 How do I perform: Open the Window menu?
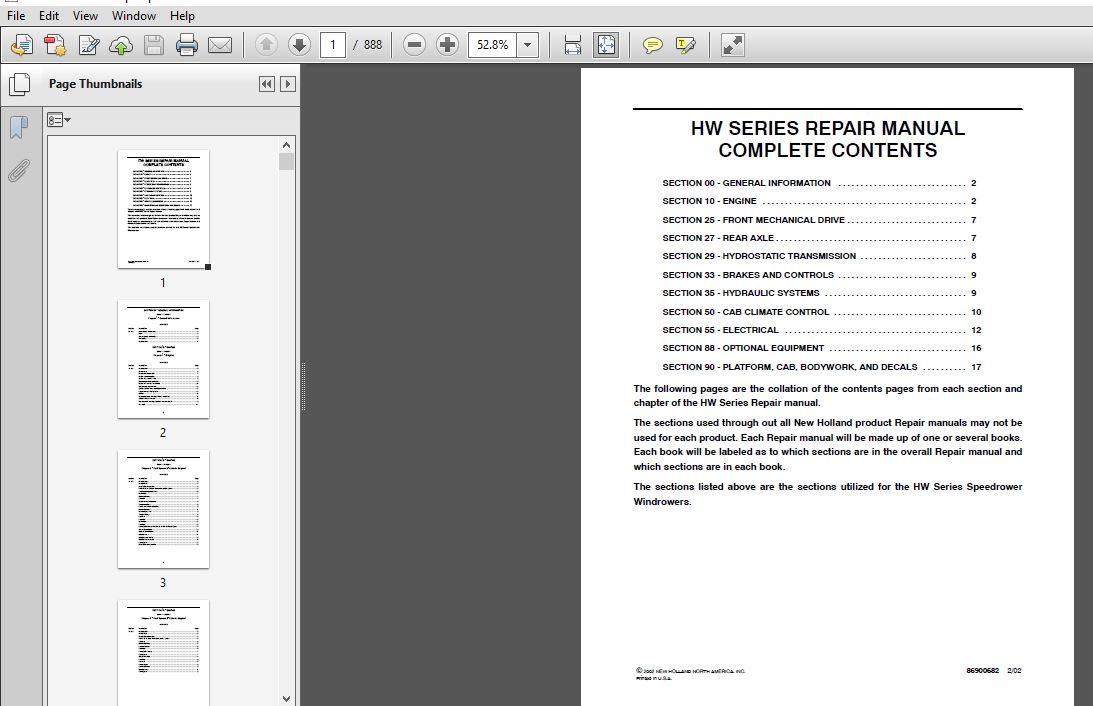click(134, 15)
